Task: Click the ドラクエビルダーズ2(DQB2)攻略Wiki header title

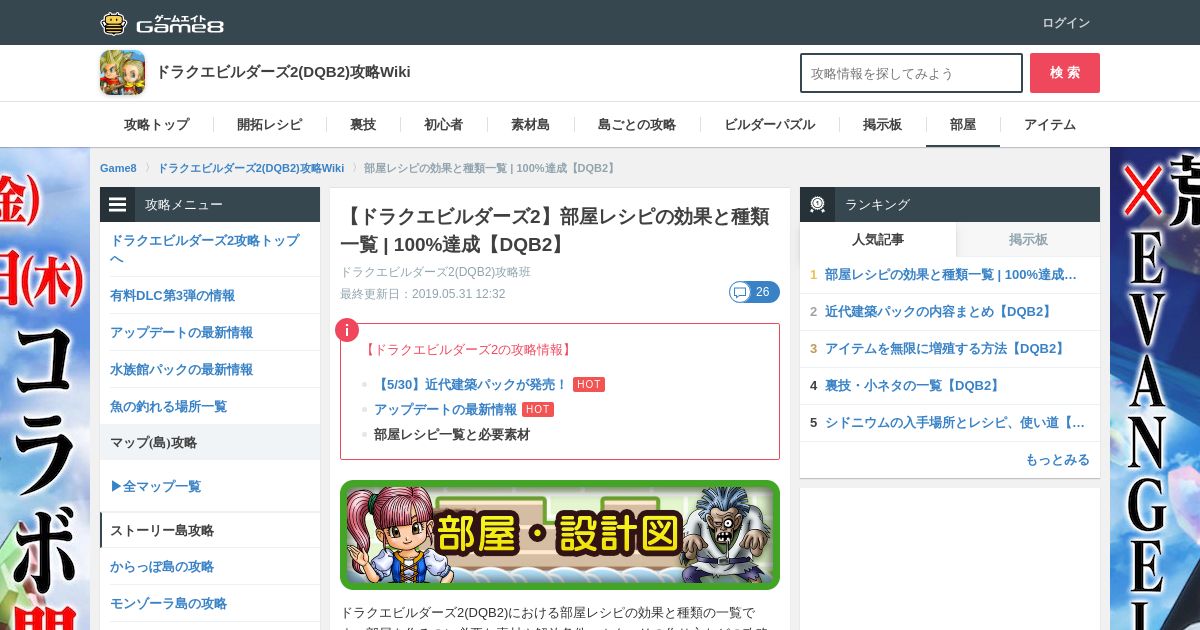Action: point(283,72)
